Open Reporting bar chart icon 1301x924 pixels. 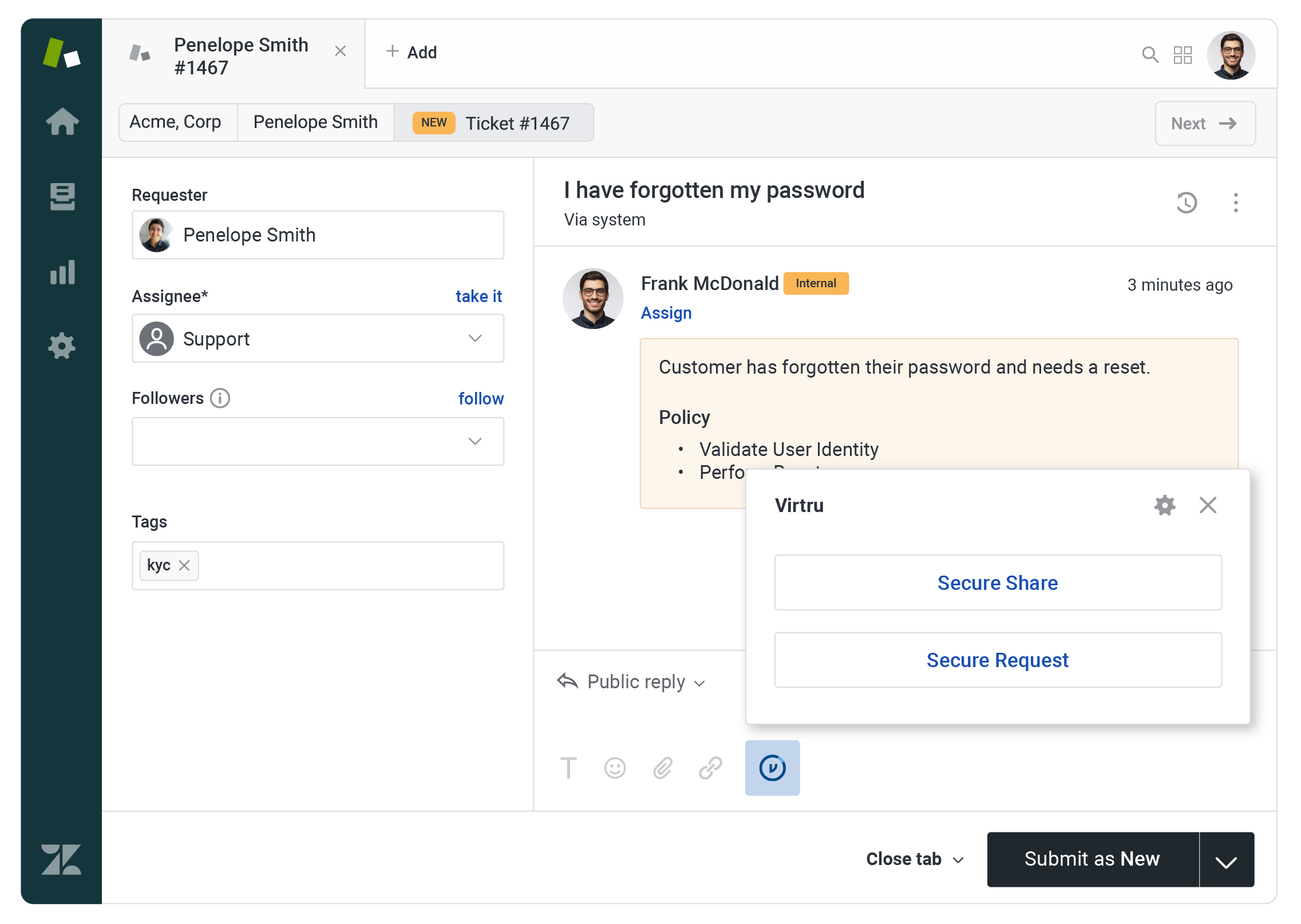tap(62, 272)
